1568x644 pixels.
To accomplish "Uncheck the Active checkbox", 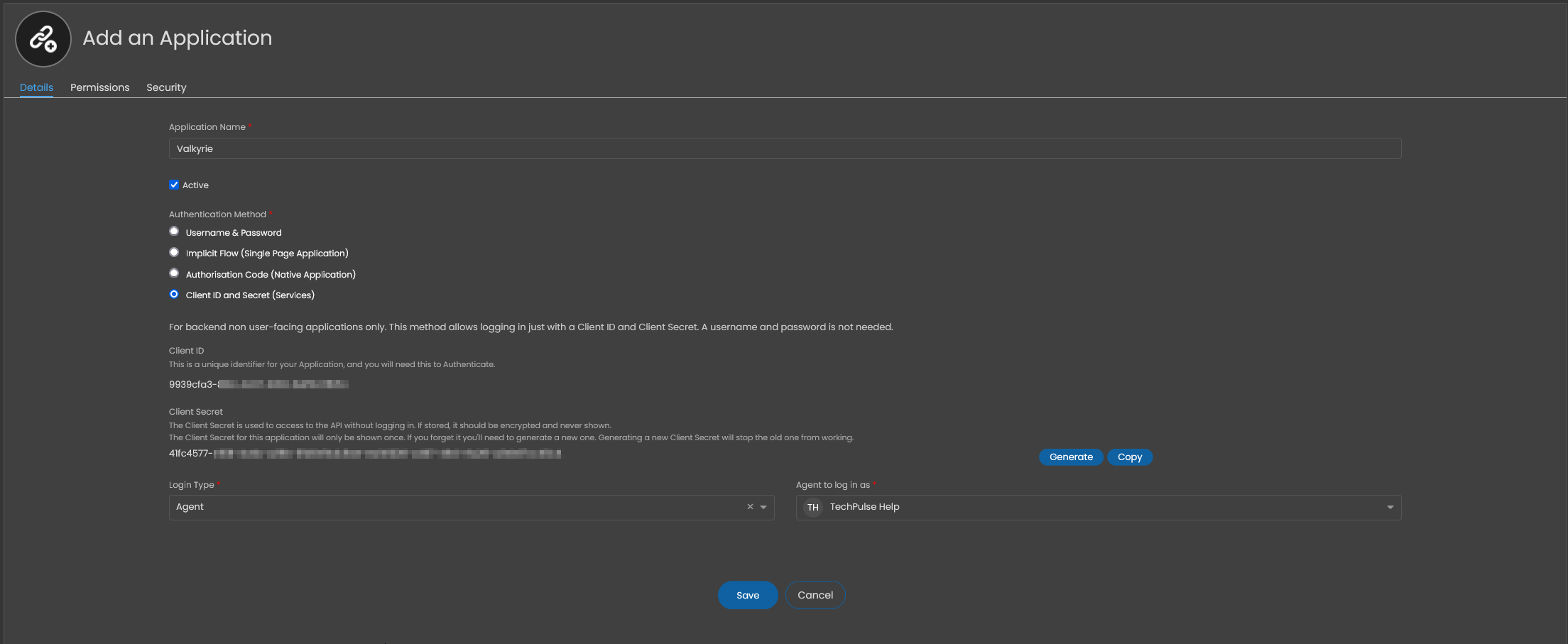I will 174,185.
